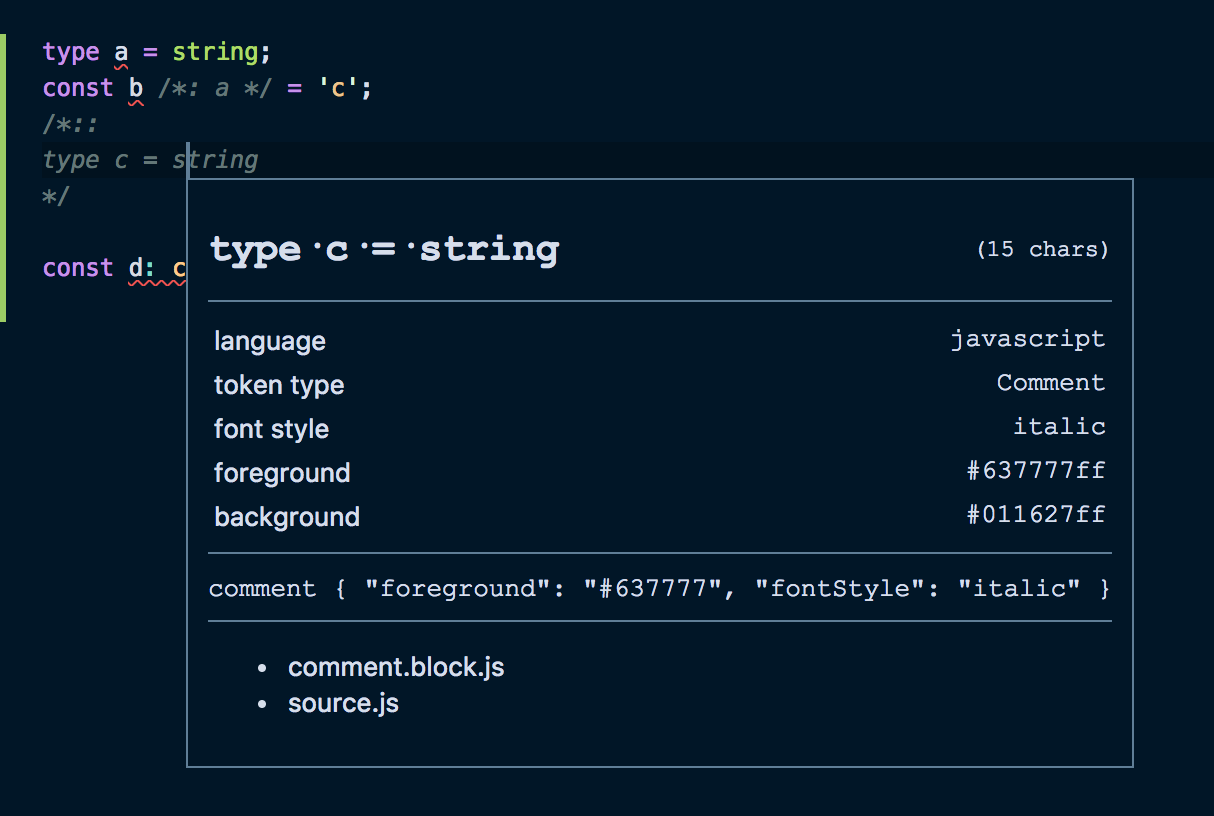Click the underlined variable 'd:'
Image resolution: width=1214 pixels, height=816 pixels.
click(x=143, y=268)
